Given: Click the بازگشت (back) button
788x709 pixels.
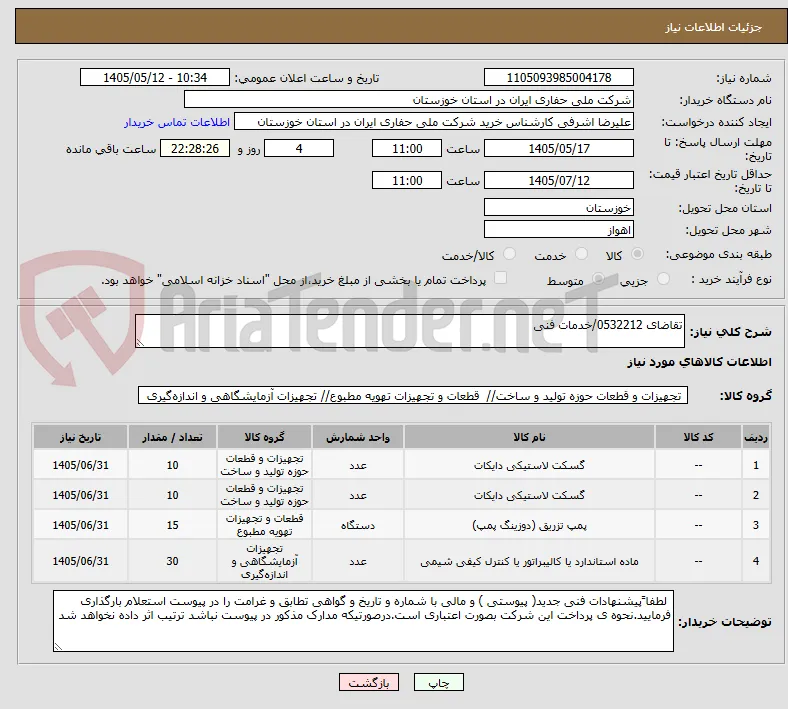Looking at the screenshot, I should click(x=369, y=682).
